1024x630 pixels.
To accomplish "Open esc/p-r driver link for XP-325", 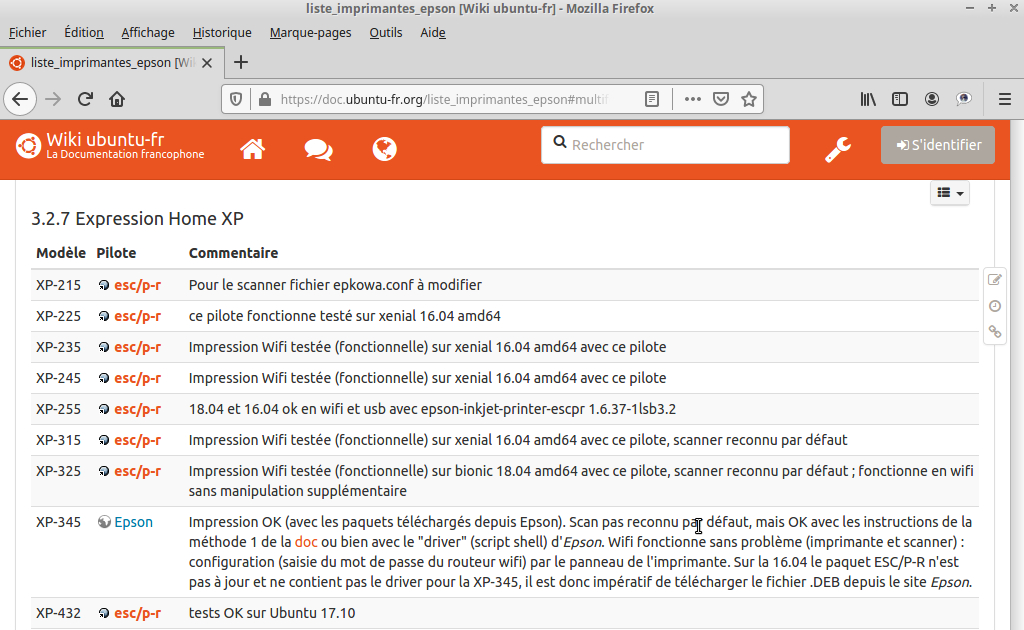I will pos(137,471).
